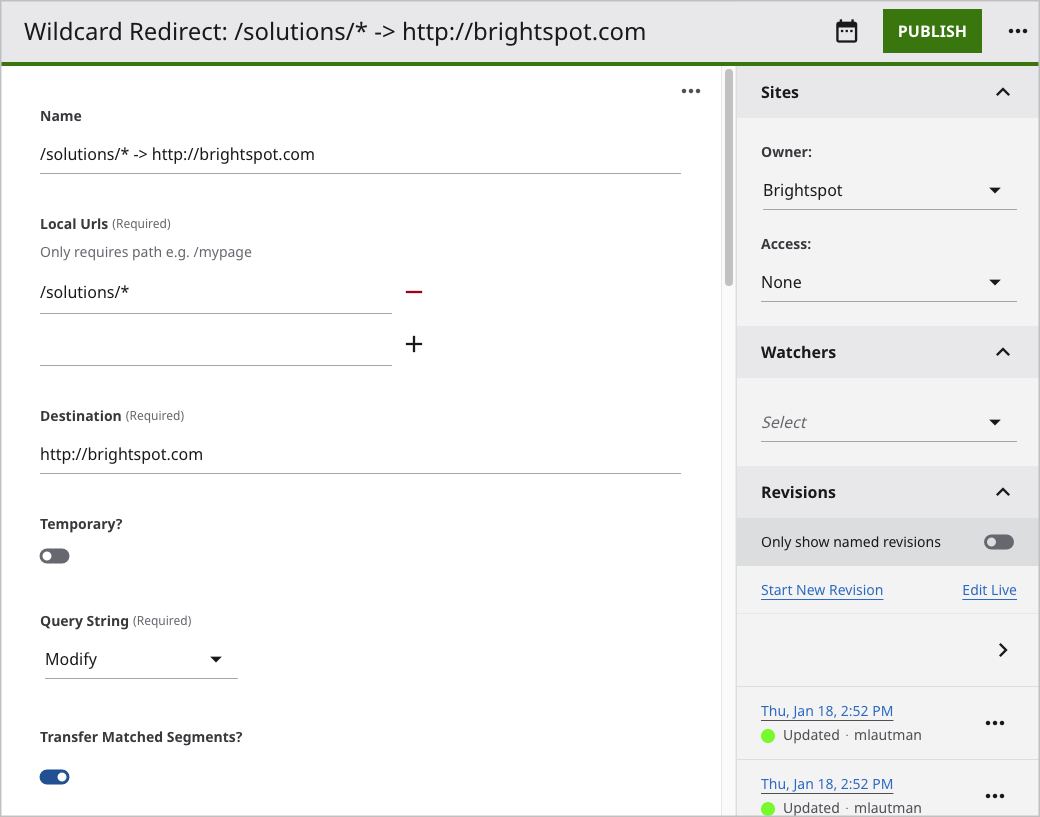This screenshot has width=1040, height=817.
Task: Click the Wildcard Redirect page title
Action: (335, 32)
